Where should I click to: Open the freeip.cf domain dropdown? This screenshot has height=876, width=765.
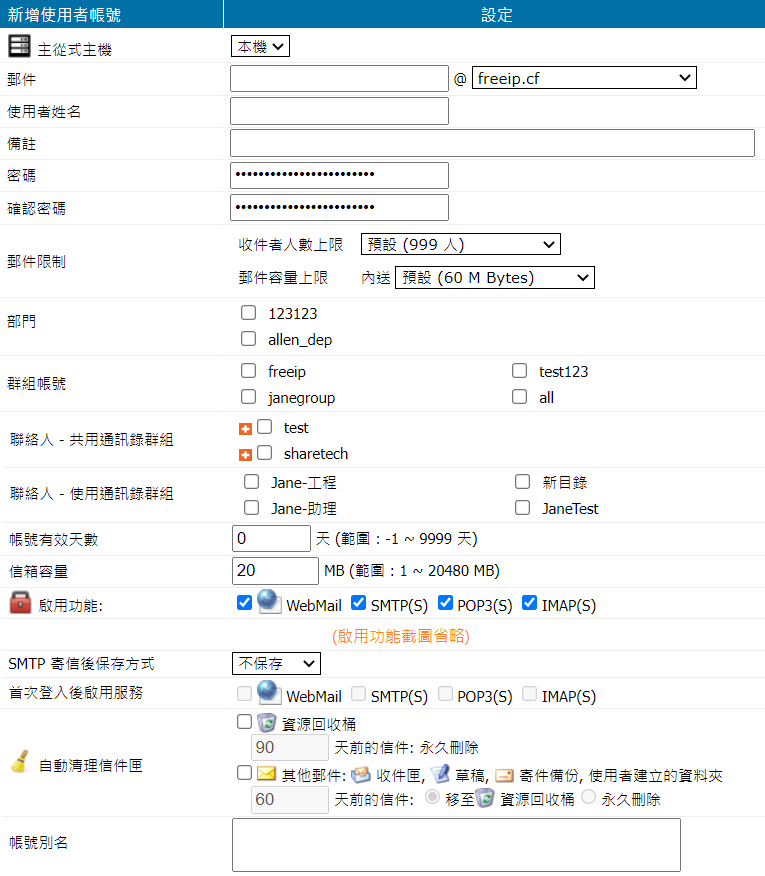pos(583,78)
